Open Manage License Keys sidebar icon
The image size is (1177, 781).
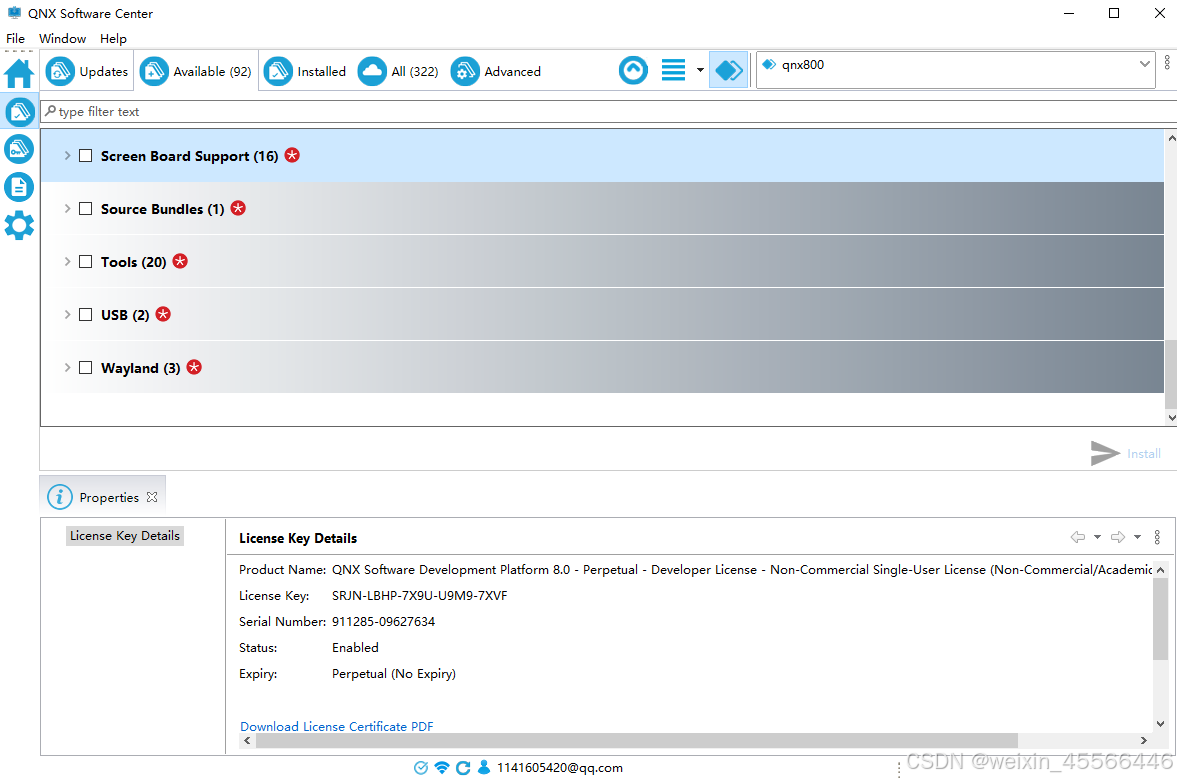[x=19, y=149]
